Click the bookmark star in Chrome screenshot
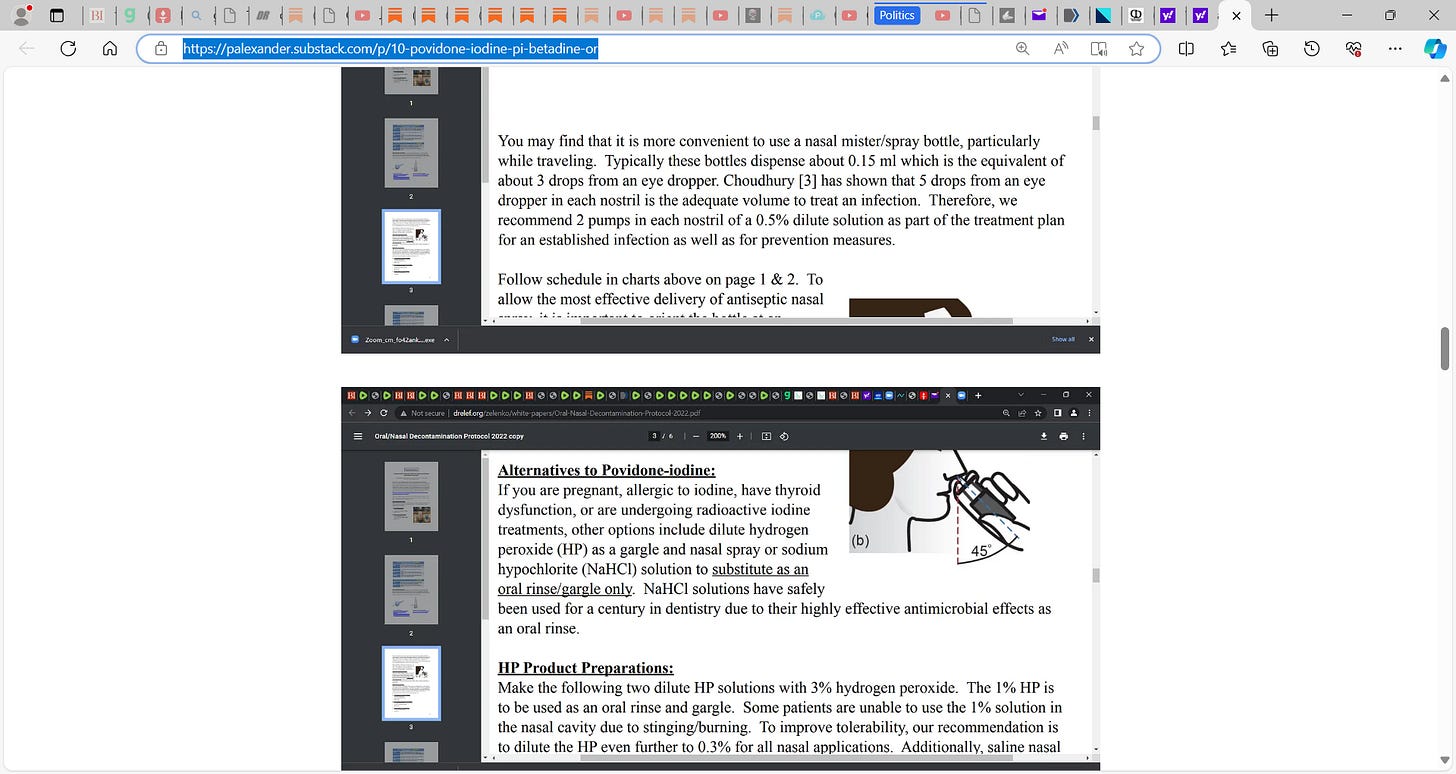 (x=1040, y=412)
